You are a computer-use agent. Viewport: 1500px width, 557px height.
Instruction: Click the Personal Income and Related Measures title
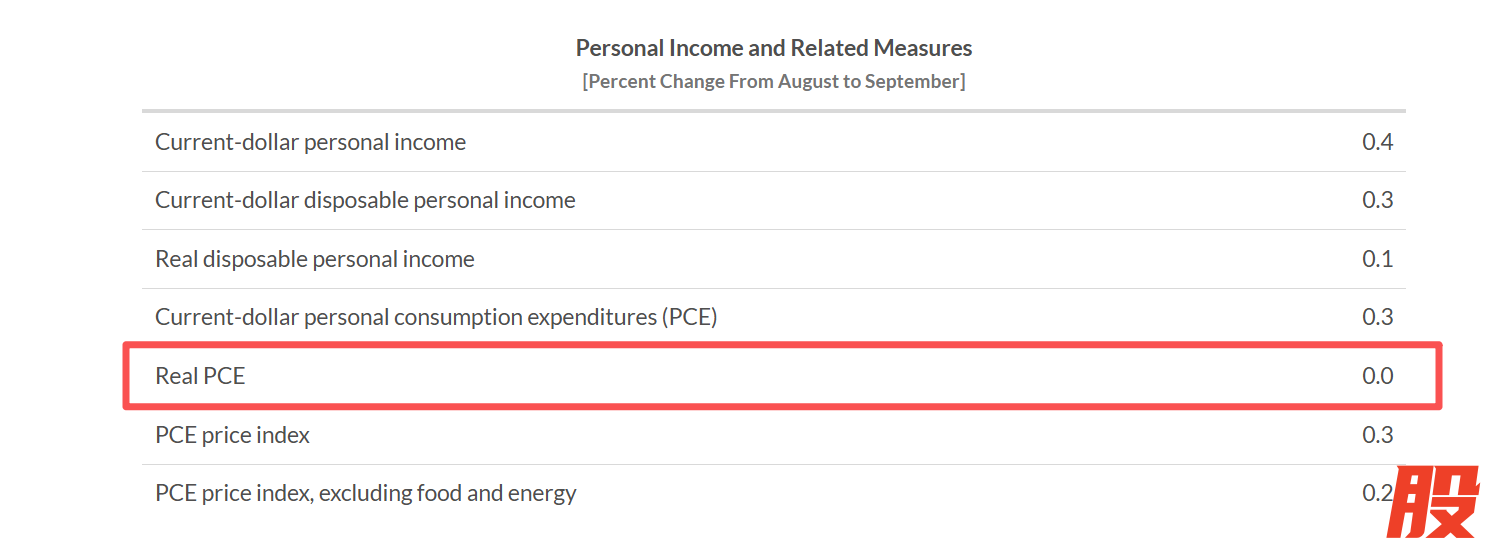click(773, 48)
